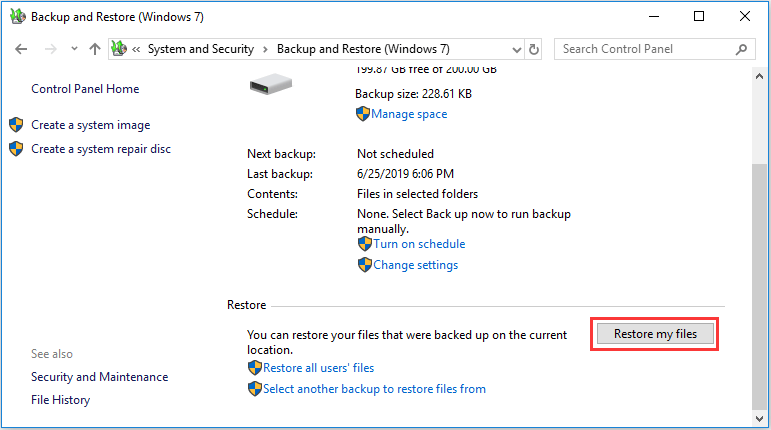The width and height of the screenshot is (771, 430).
Task: Click shield icon next to Change settings
Action: point(365,265)
